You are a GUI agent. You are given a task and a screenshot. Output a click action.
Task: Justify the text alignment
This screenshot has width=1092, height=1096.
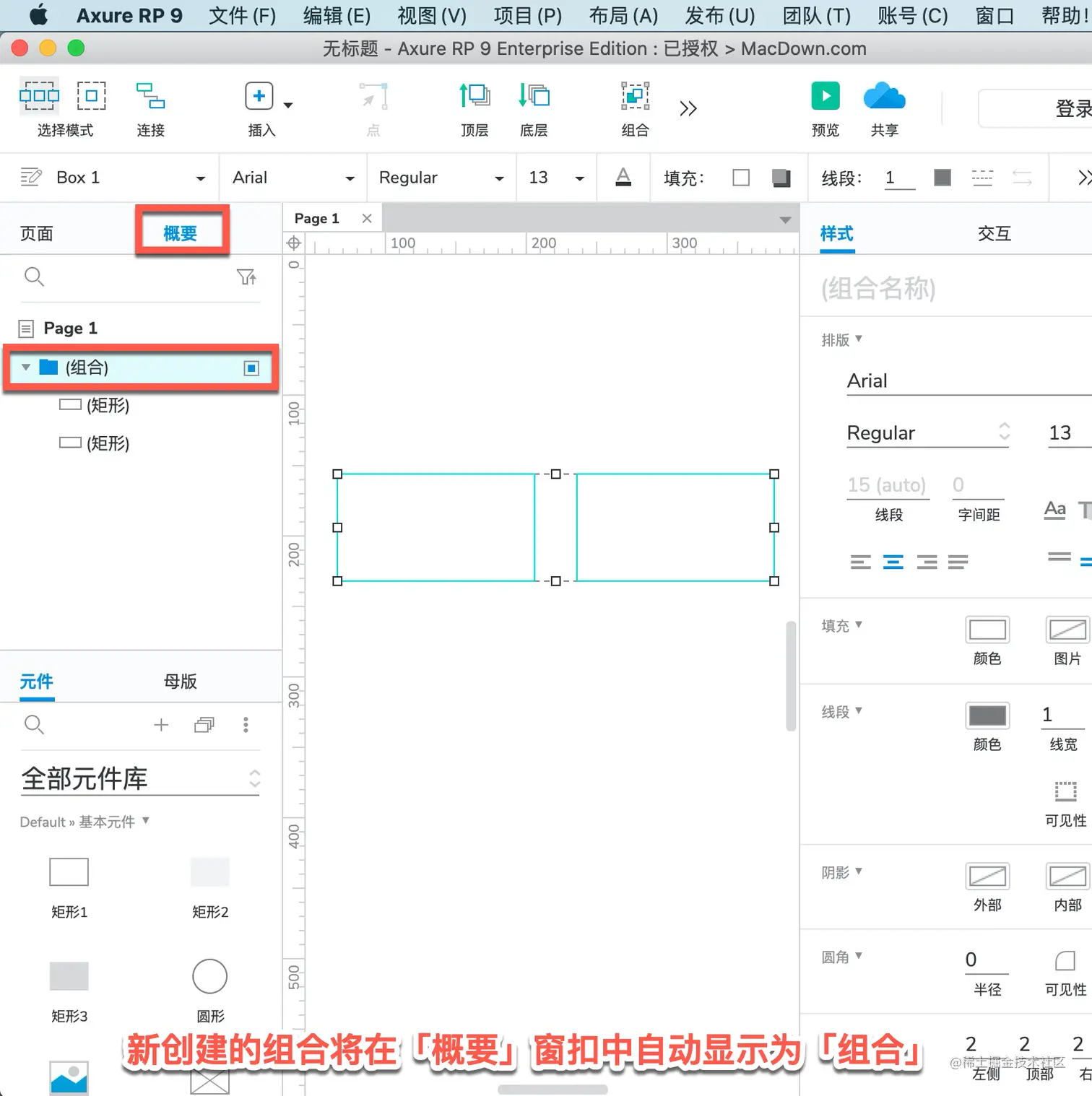pos(958,562)
